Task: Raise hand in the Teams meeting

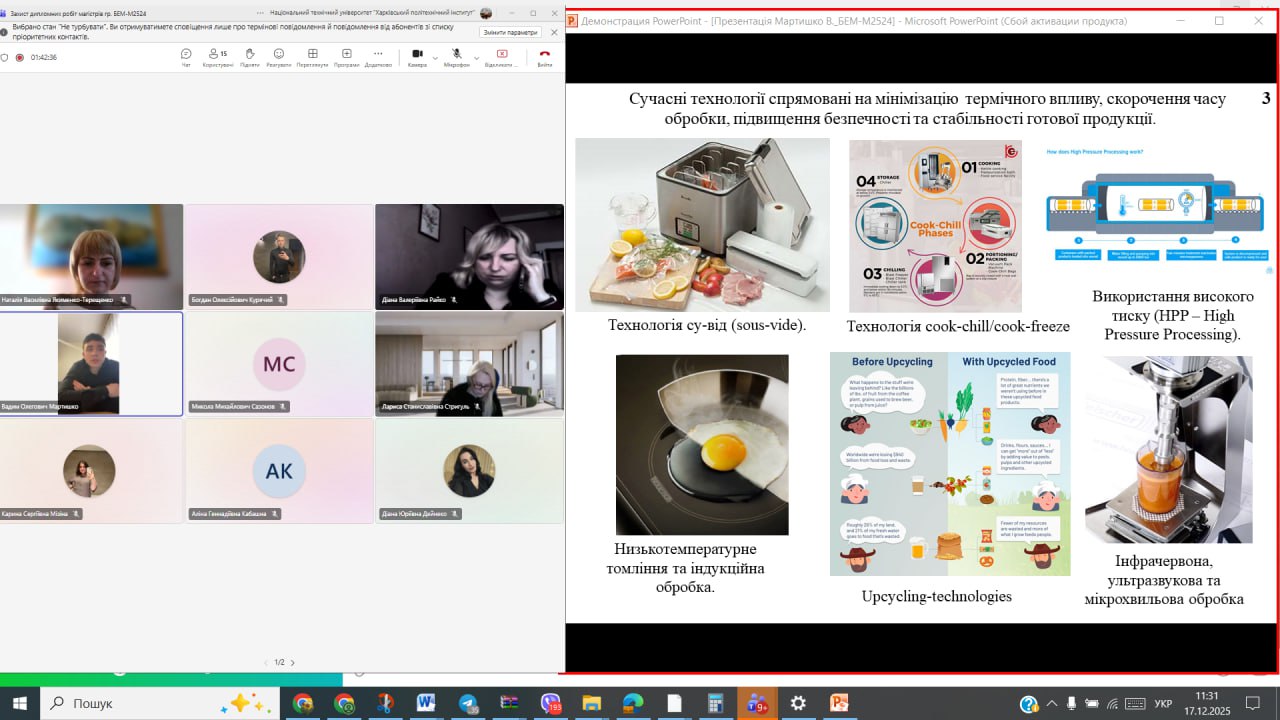Action: 249,56
